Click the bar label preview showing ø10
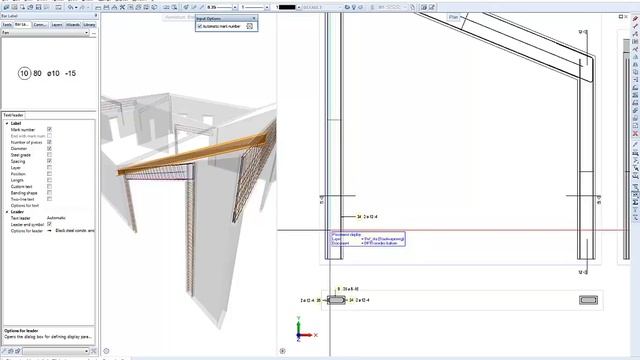640x360 pixels. tap(47, 73)
